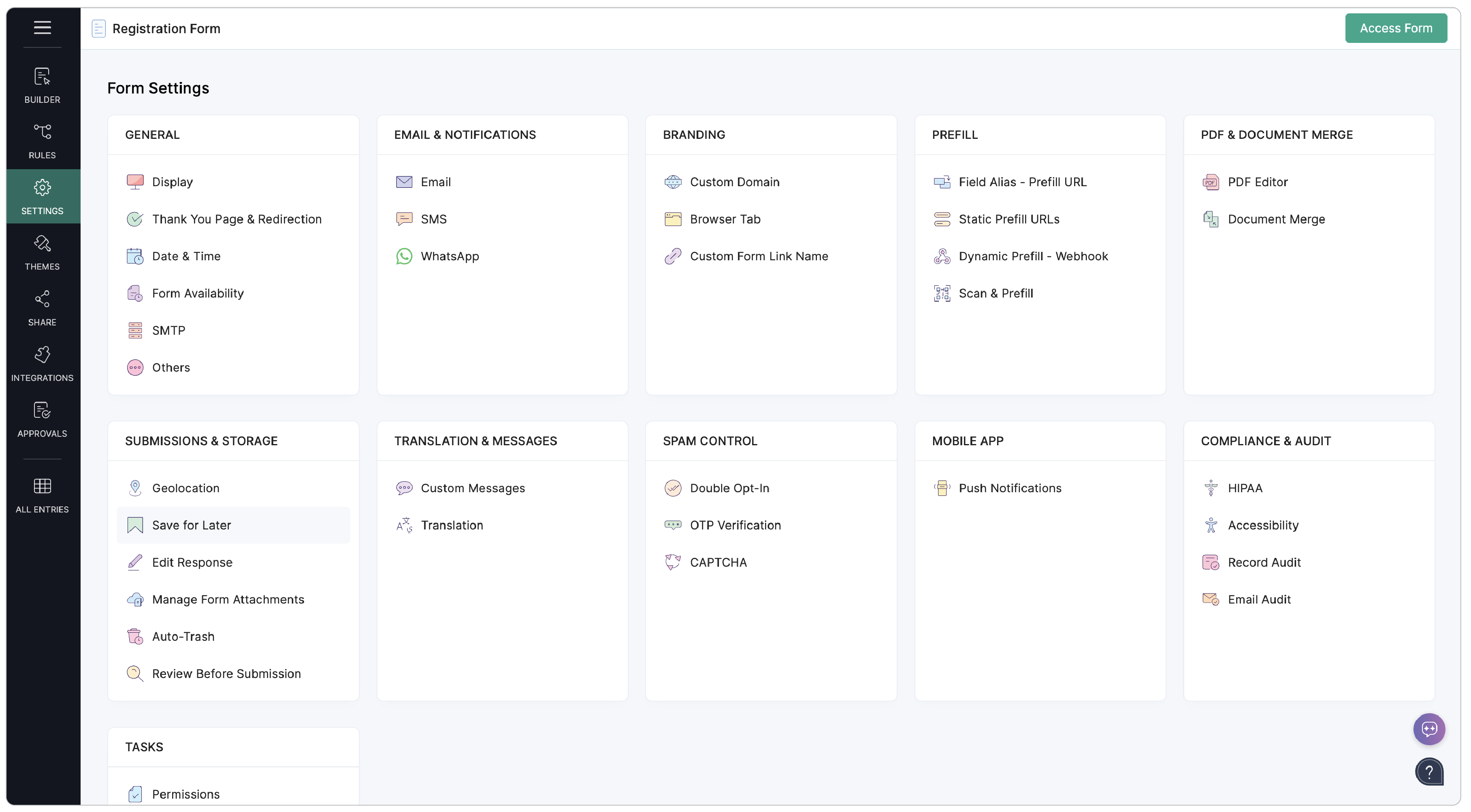The width and height of the screenshot is (1471, 812).
Task: Open CAPTCHA configuration
Action: [718, 562]
